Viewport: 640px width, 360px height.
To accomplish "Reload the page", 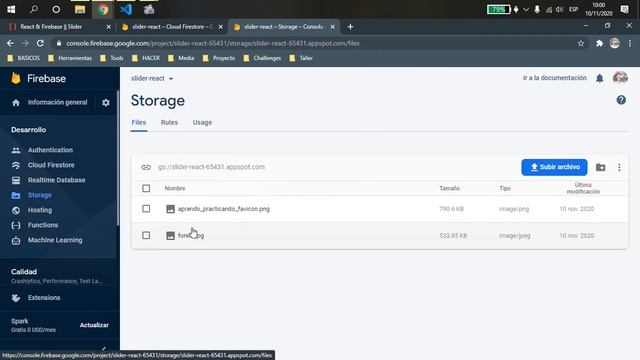I will coord(40,43).
